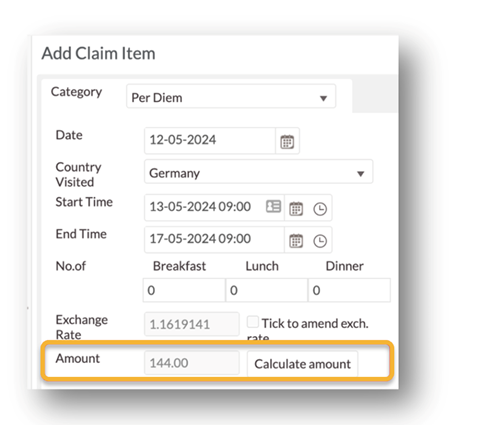The image size is (493, 425).
Task: Click the Lunch count input
Action: pyautogui.click(x=267, y=290)
